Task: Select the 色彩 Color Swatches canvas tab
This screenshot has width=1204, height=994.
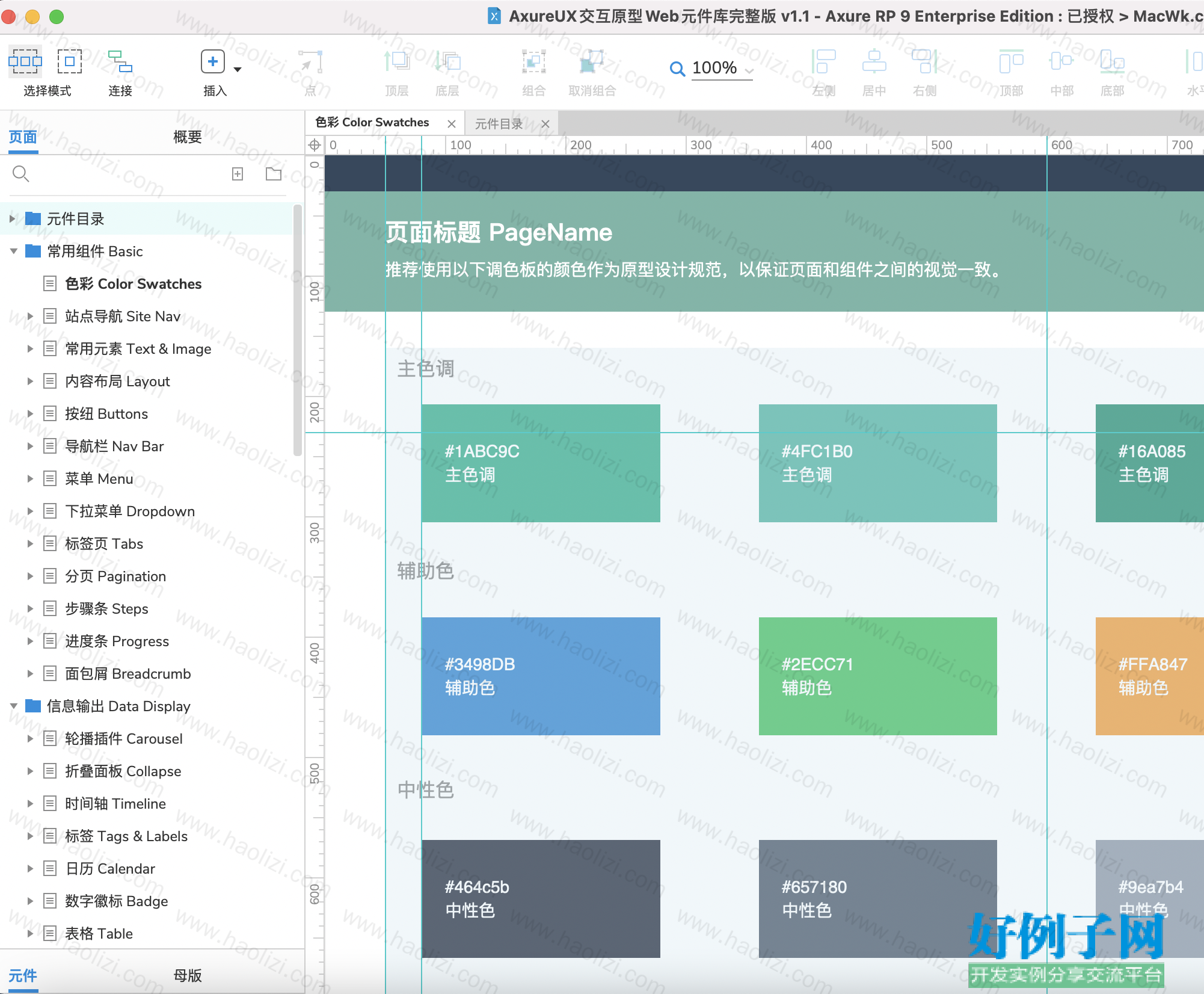Action: (372, 123)
